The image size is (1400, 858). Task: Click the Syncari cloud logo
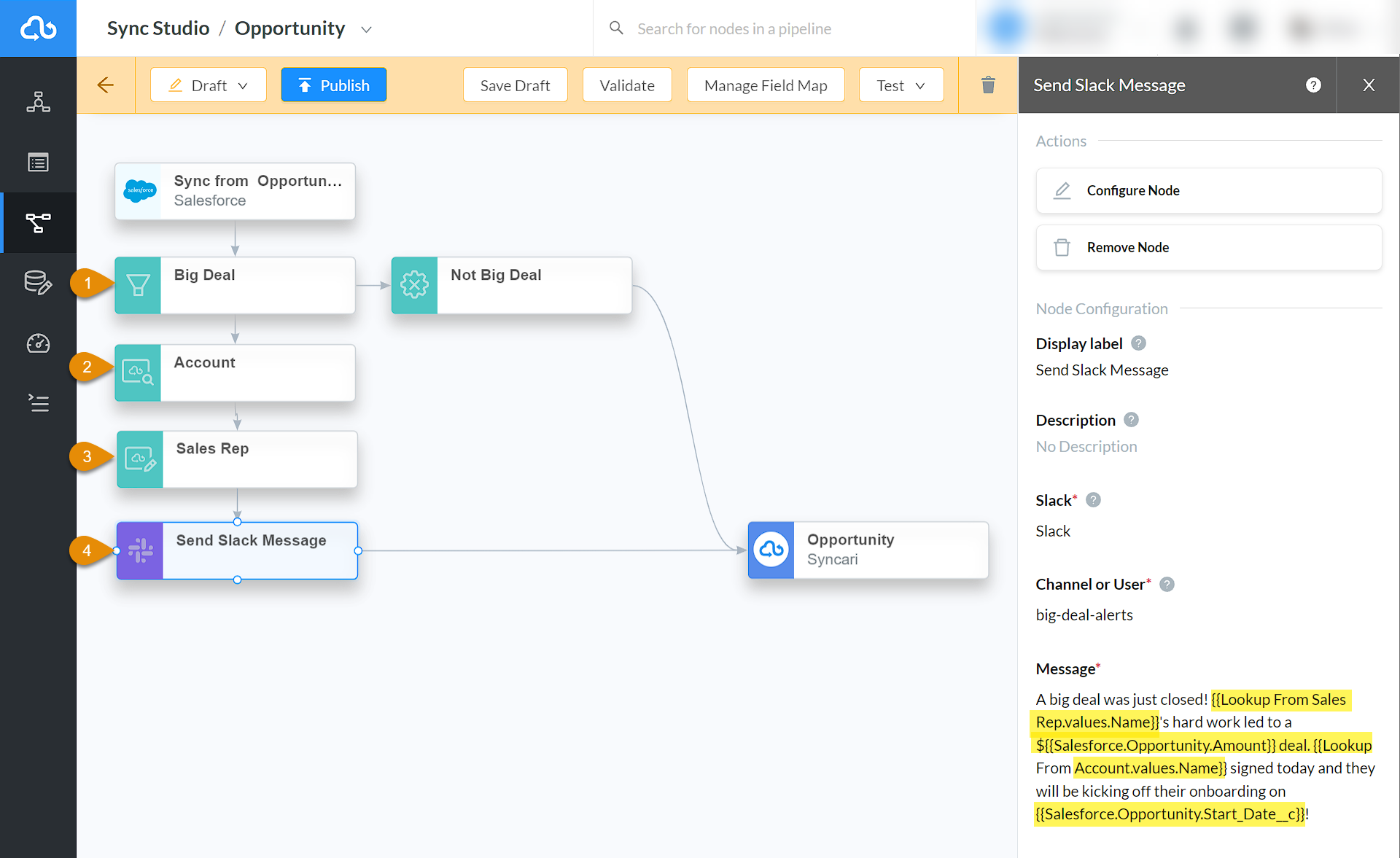(x=38, y=28)
